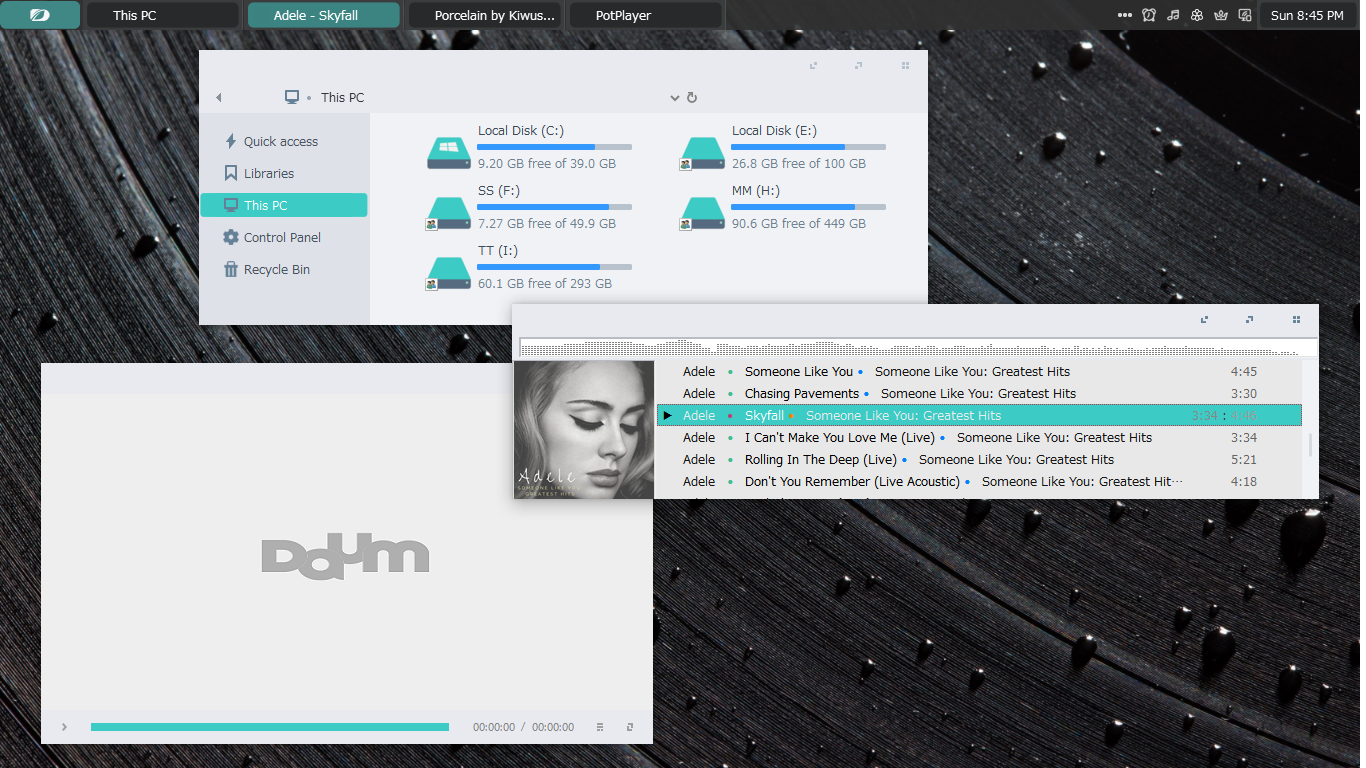This screenshot has width=1366, height=768.
Task: Select MM (H:) drive icon
Action: tap(702, 212)
